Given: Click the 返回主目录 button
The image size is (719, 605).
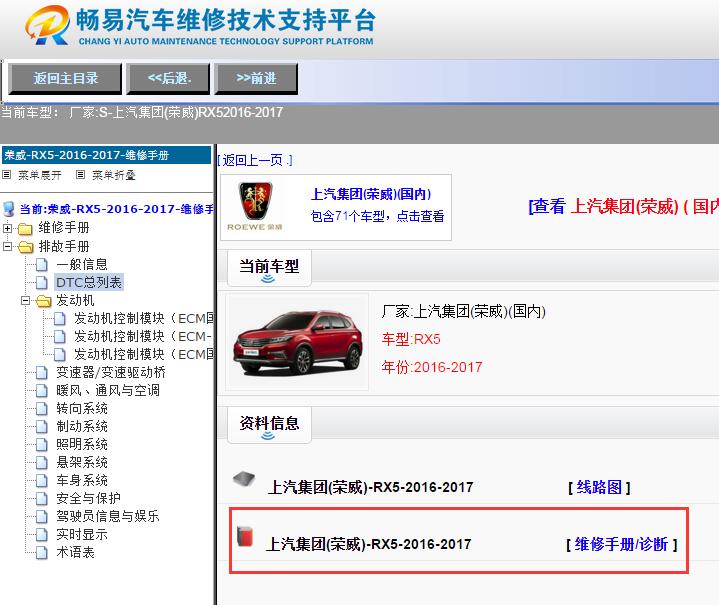Looking at the screenshot, I should (x=65, y=78).
